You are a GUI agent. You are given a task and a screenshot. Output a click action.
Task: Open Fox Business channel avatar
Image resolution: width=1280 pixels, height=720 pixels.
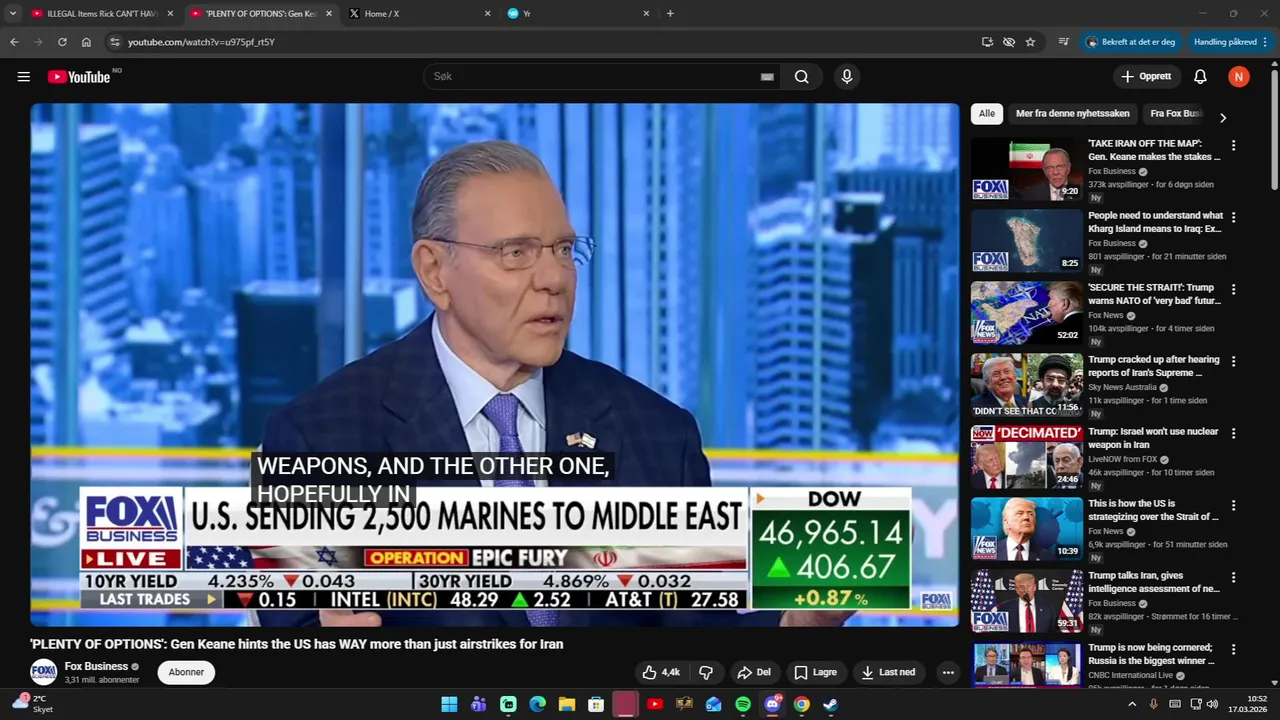tap(43, 672)
